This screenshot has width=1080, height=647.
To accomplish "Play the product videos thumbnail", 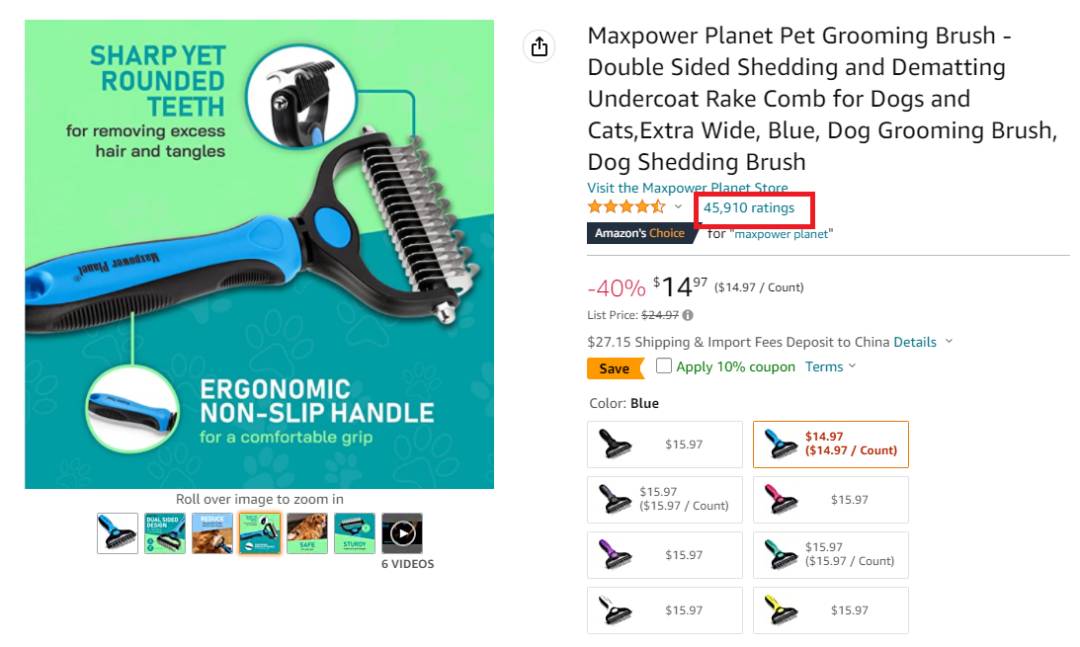I will (x=402, y=533).
